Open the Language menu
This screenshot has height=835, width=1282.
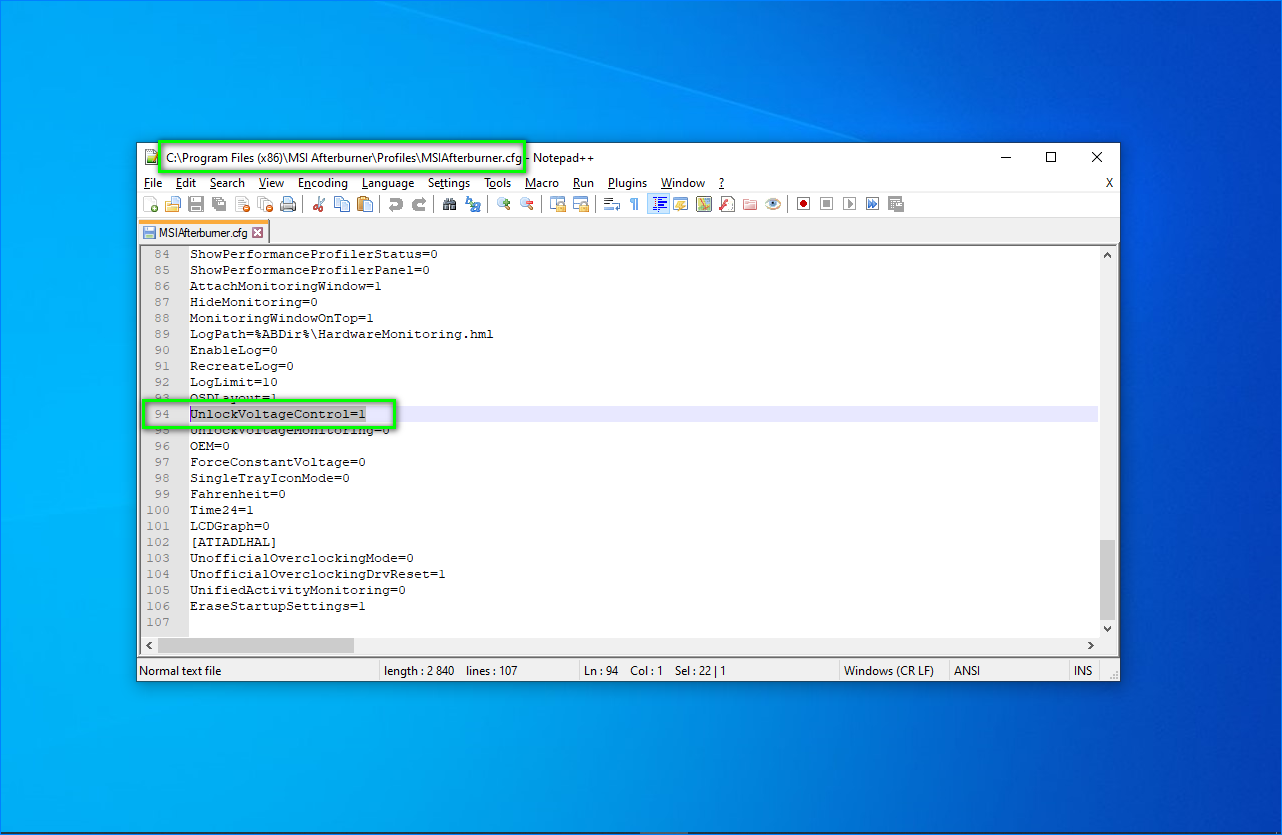click(387, 183)
